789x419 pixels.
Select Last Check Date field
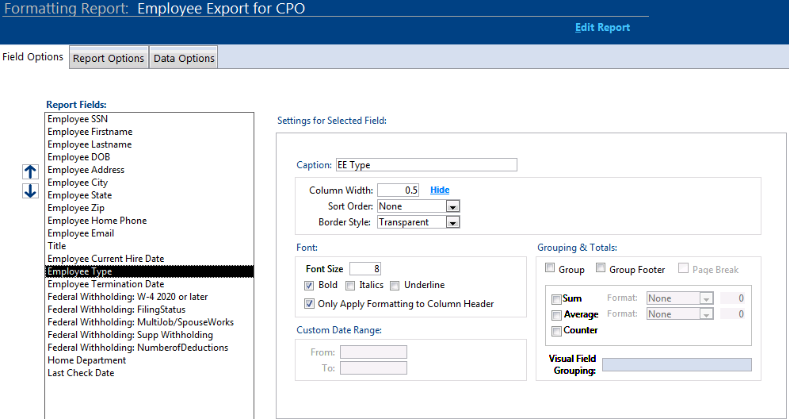point(149,373)
